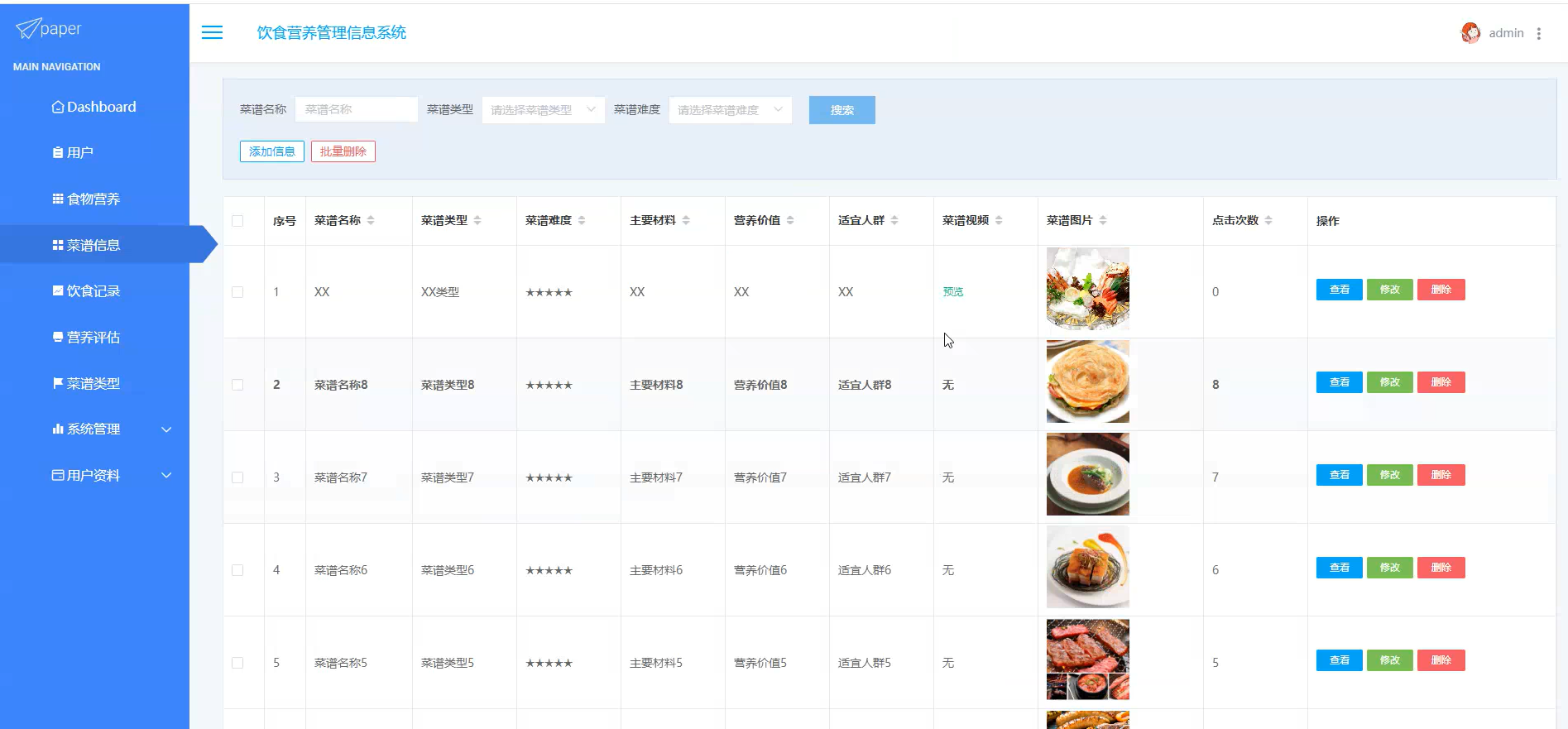
Task: Open the seafood platter image in row 1
Action: 1087,289
